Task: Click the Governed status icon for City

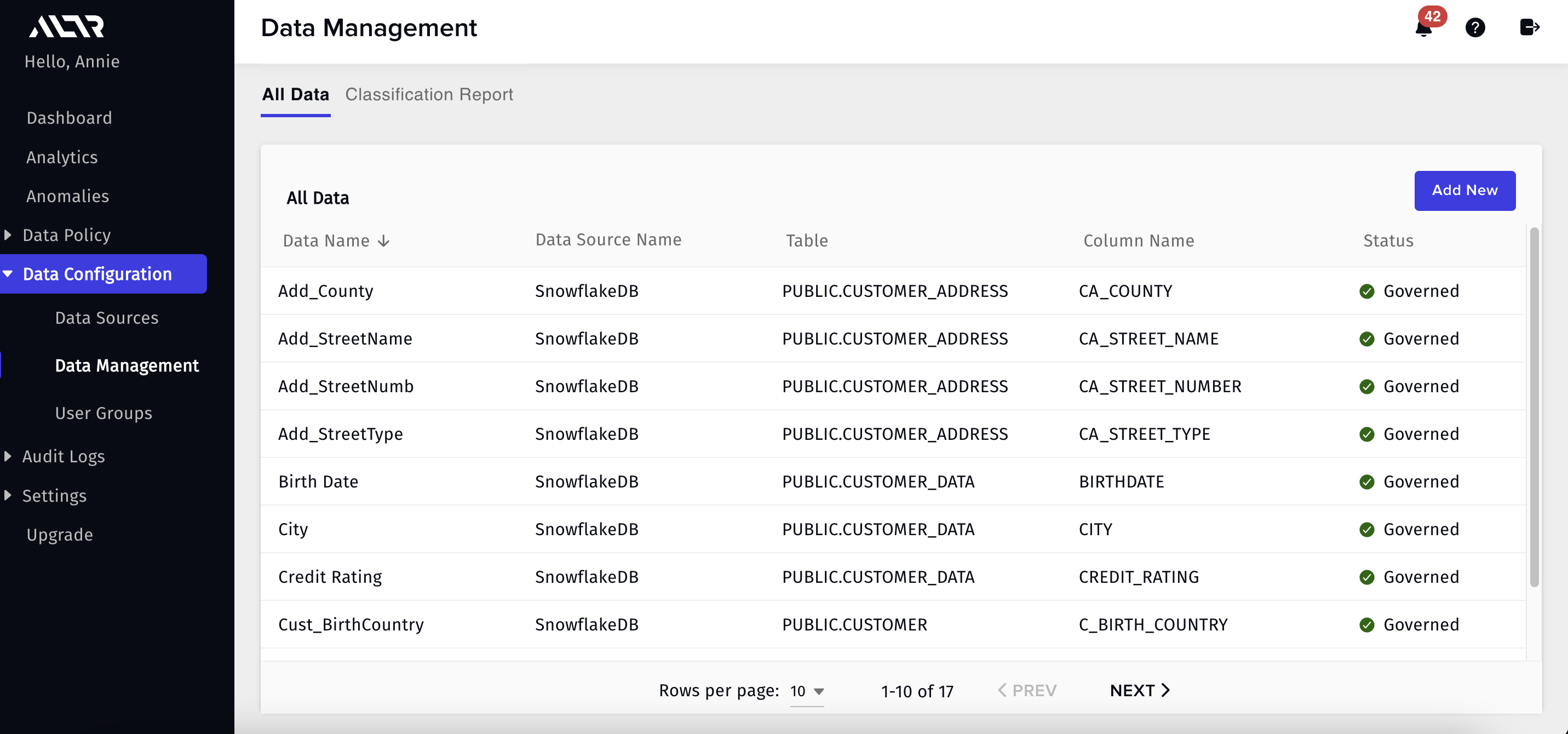Action: (1366, 530)
